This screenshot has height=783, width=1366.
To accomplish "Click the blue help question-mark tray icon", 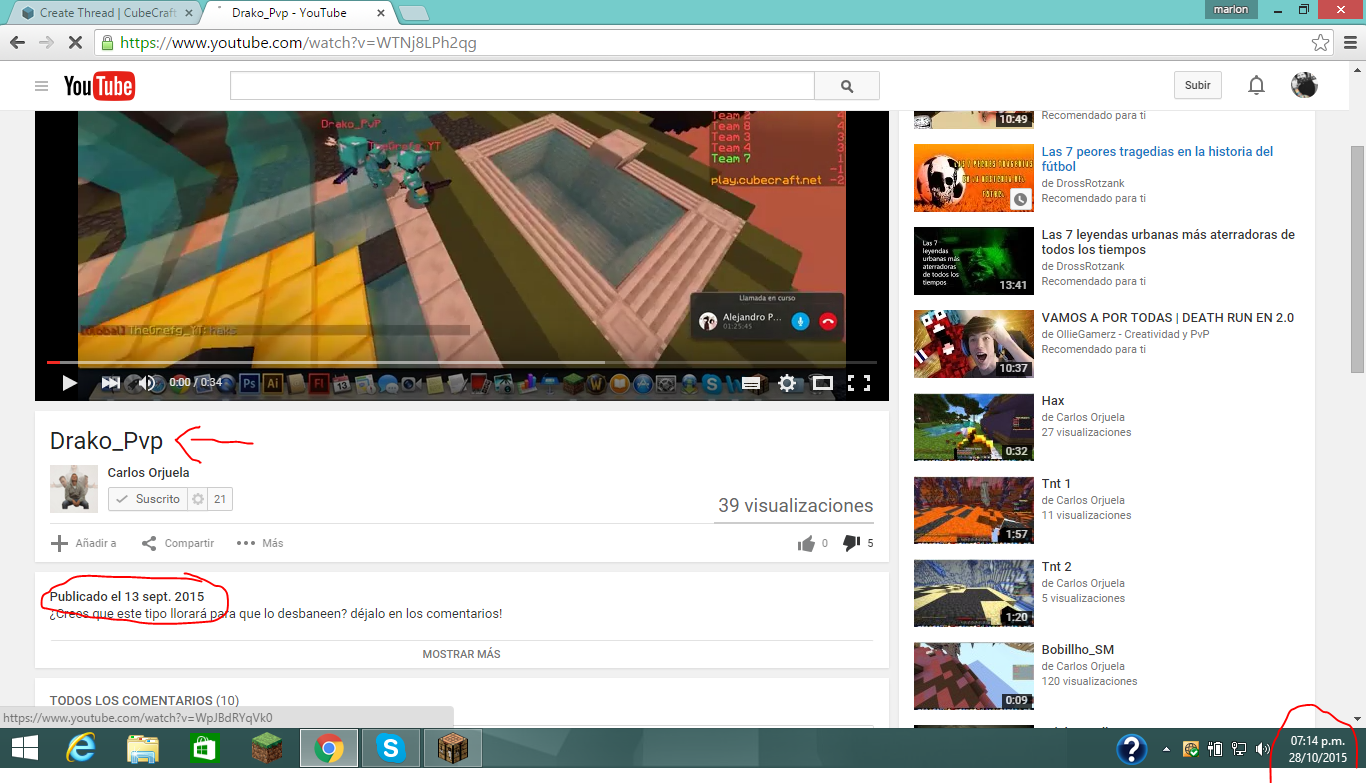I will (x=1131, y=749).
